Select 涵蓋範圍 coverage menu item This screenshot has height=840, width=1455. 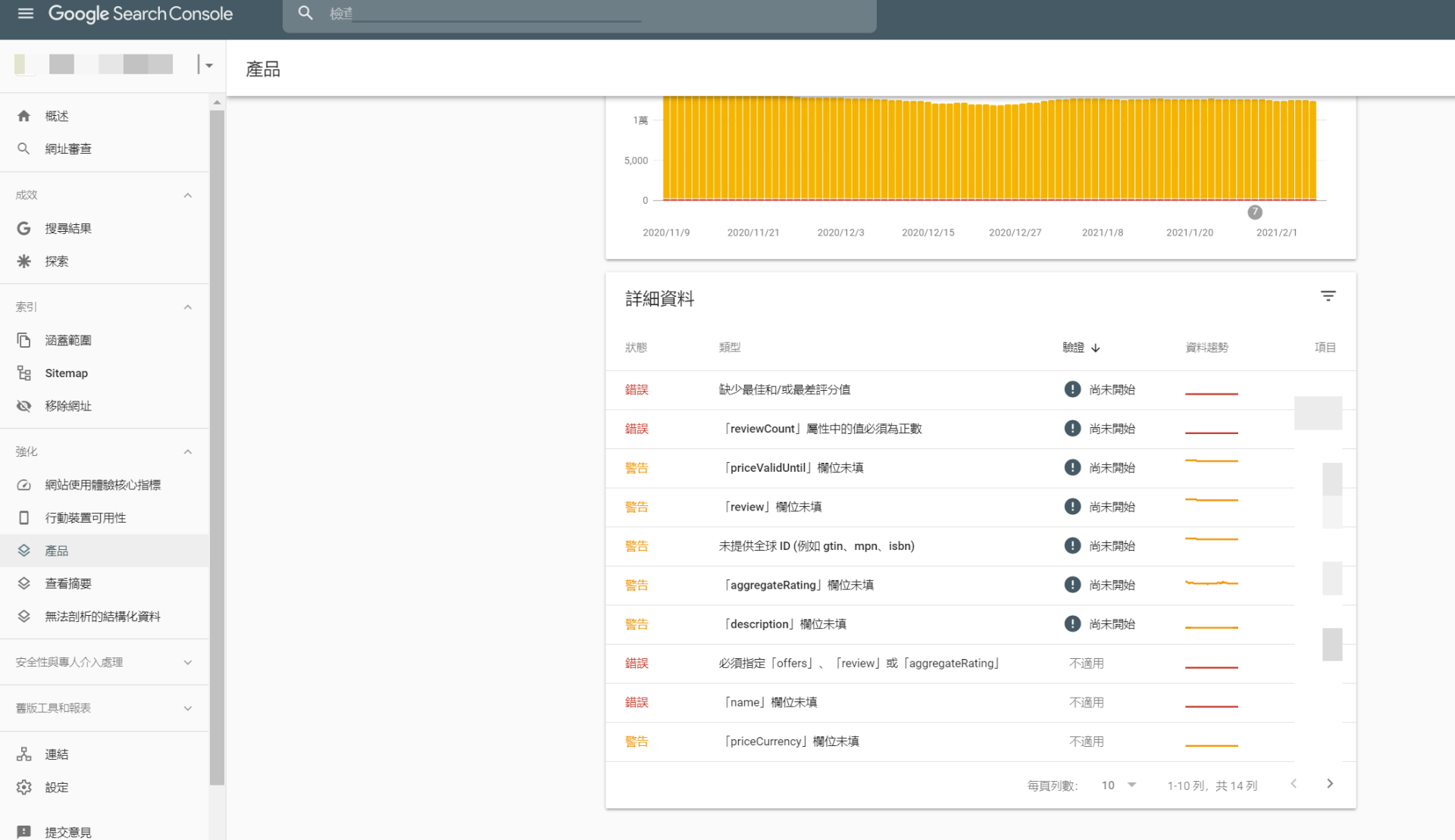point(67,340)
